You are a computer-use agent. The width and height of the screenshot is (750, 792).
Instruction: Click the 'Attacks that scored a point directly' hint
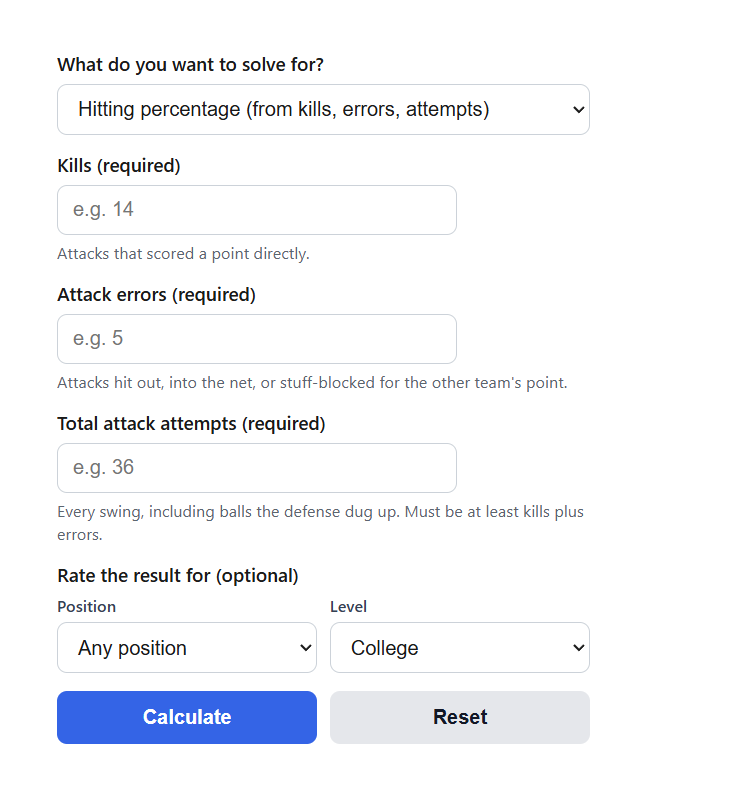183,254
